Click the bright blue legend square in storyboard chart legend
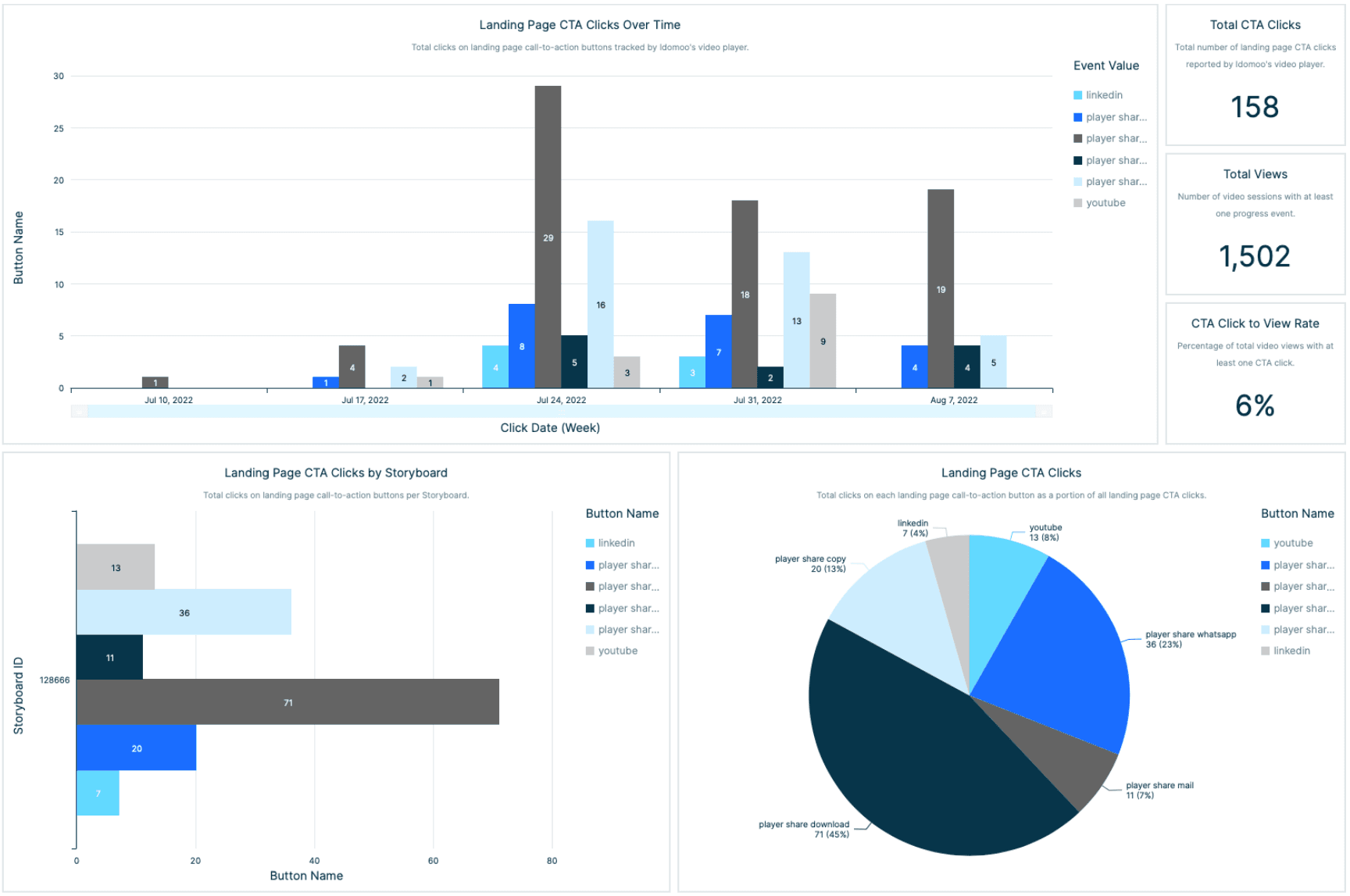 pos(590,566)
